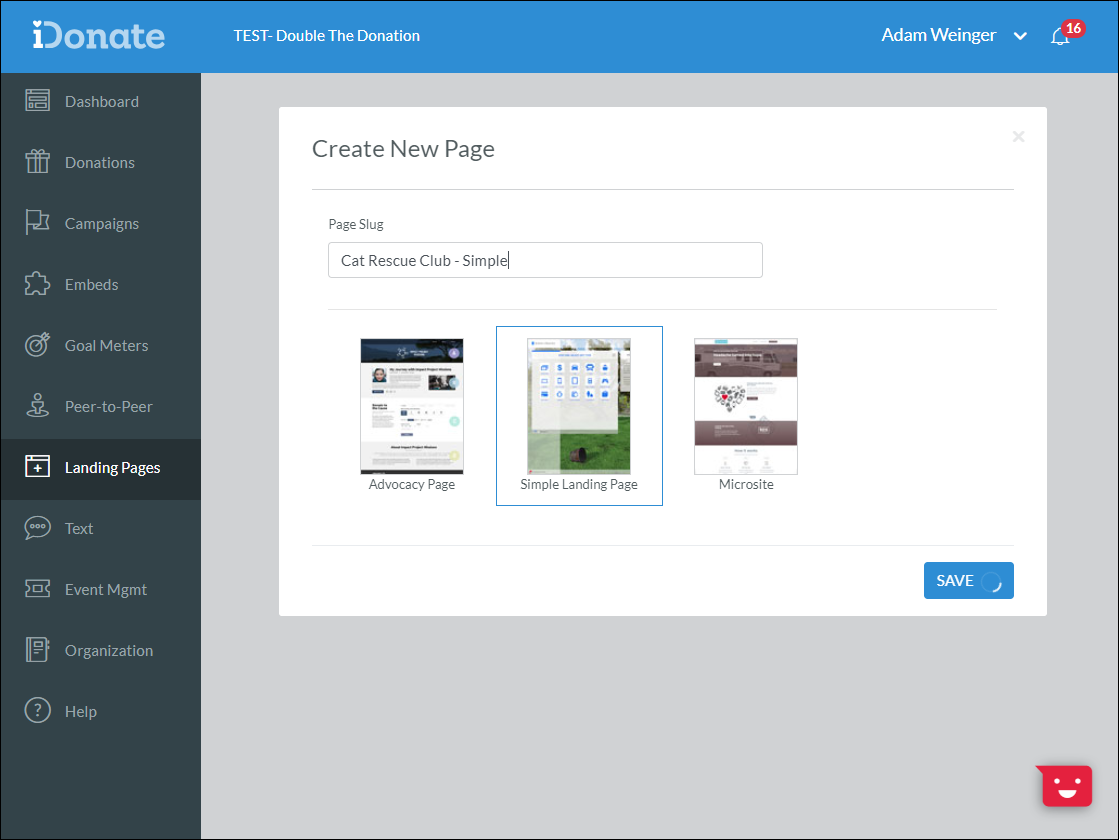Navigate to Embeds
Image resolution: width=1119 pixels, height=840 pixels.
pos(91,284)
